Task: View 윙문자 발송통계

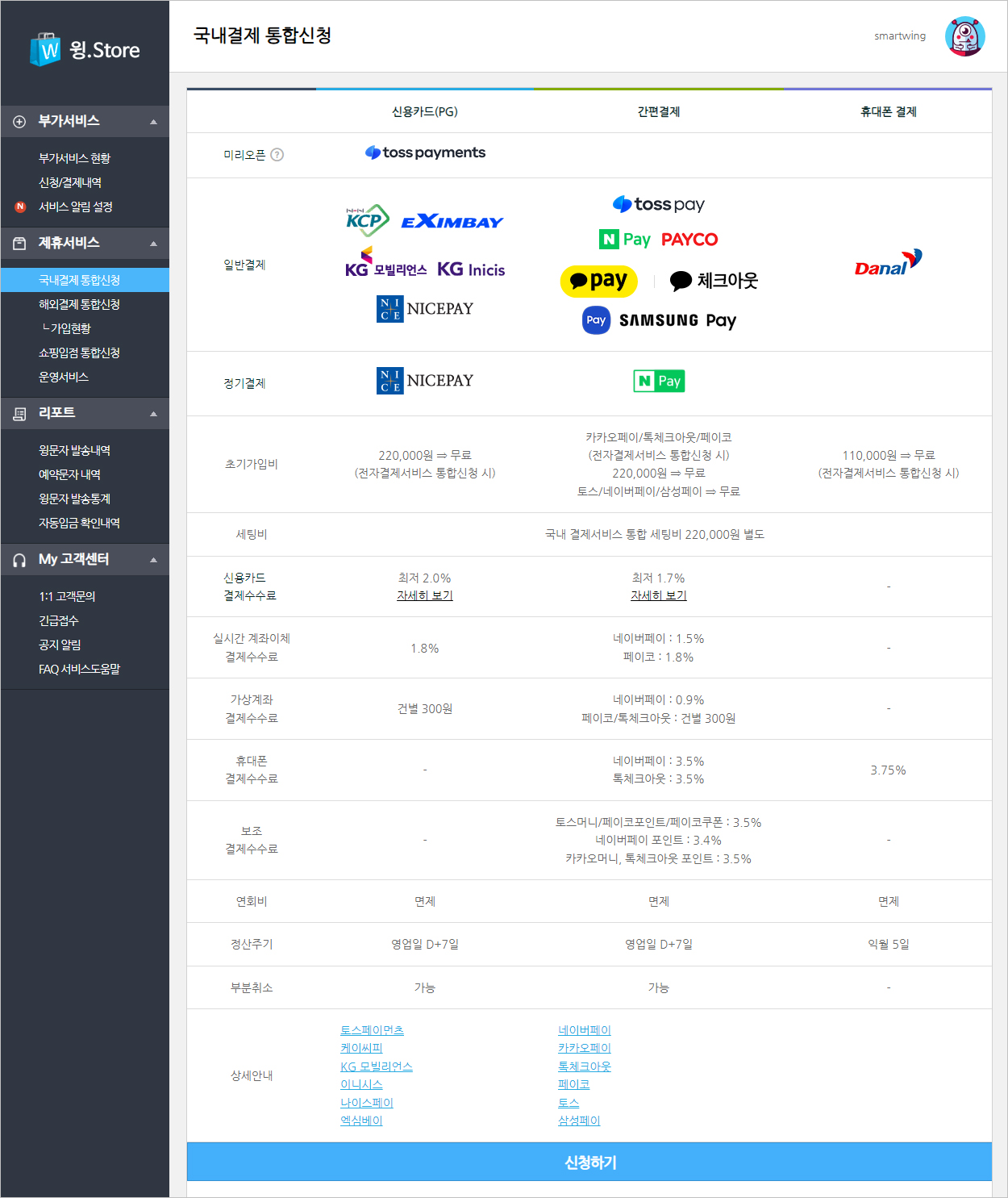Action: [x=74, y=499]
